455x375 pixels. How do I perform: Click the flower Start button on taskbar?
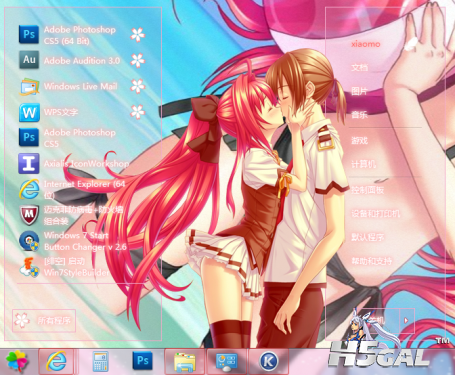click(x=17, y=361)
